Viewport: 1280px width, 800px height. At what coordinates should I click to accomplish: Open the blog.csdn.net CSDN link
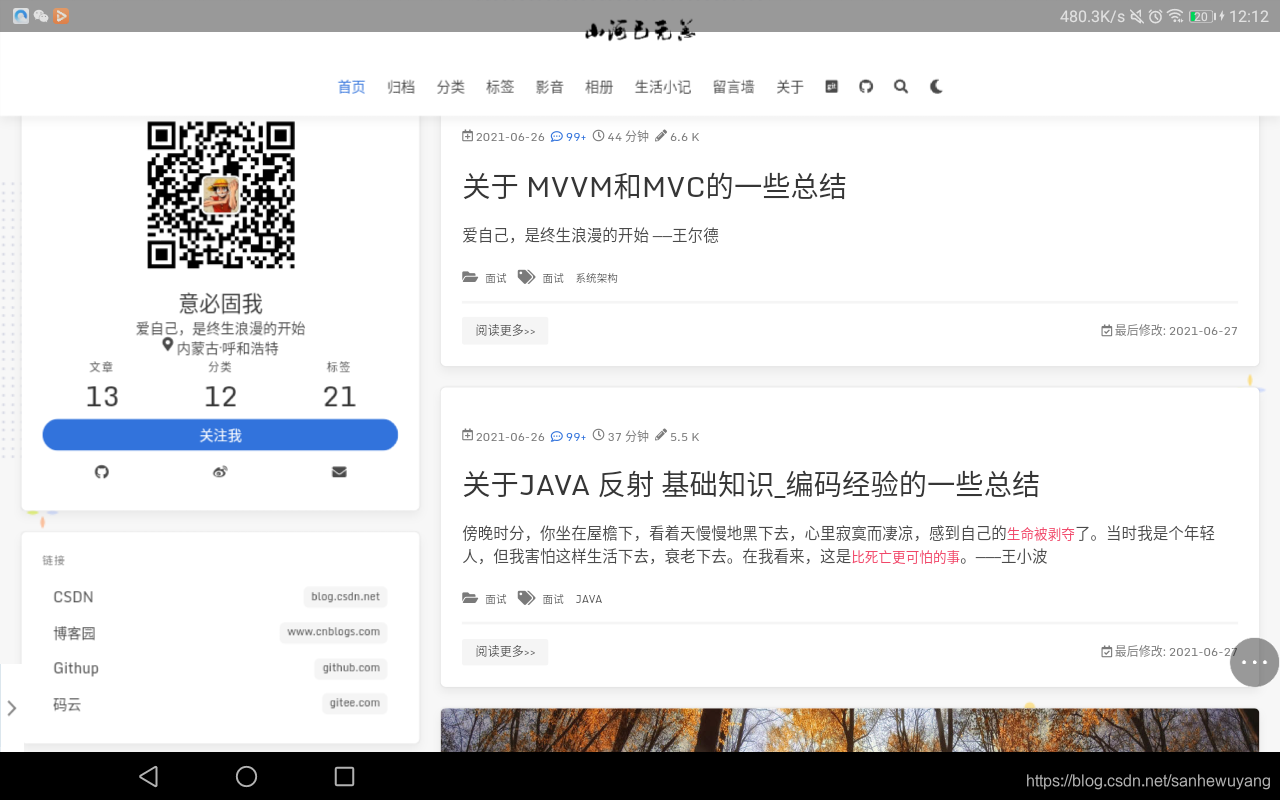[344, 596]
